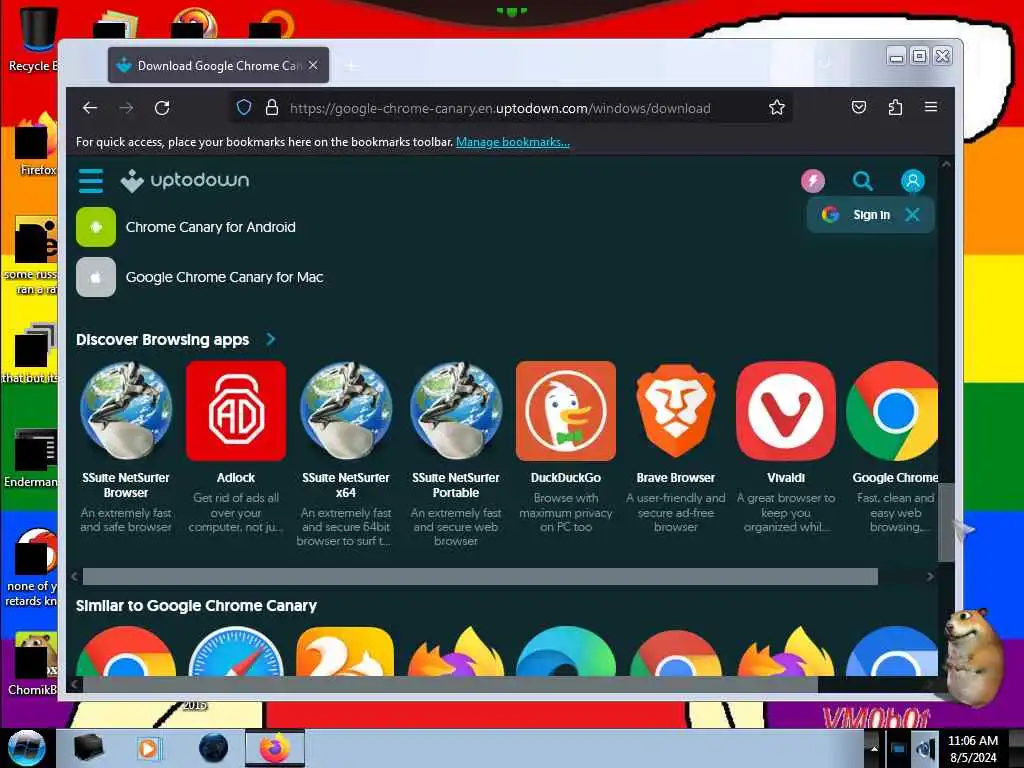Image resolution: width=1024 pixels, height=768 pixels.
Task: Open the user account profile icon
Action: click(x=912, y=181)
